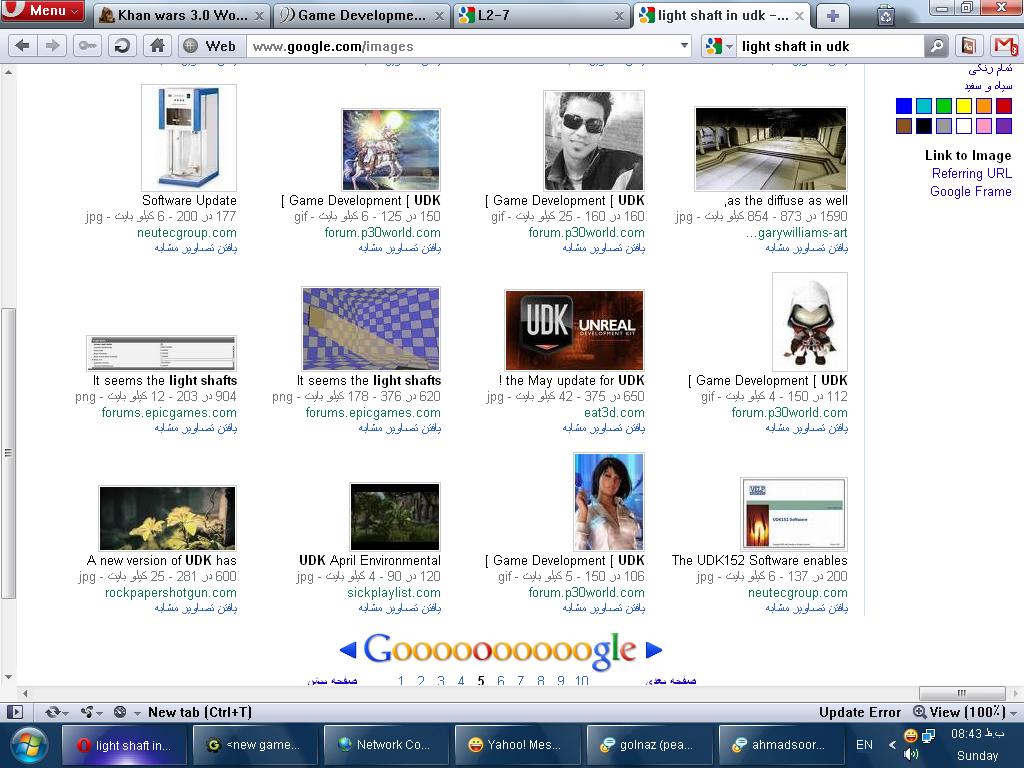Click the Web site badge in address bar
Screen dimensions: 1024x768
click(210, 46)
